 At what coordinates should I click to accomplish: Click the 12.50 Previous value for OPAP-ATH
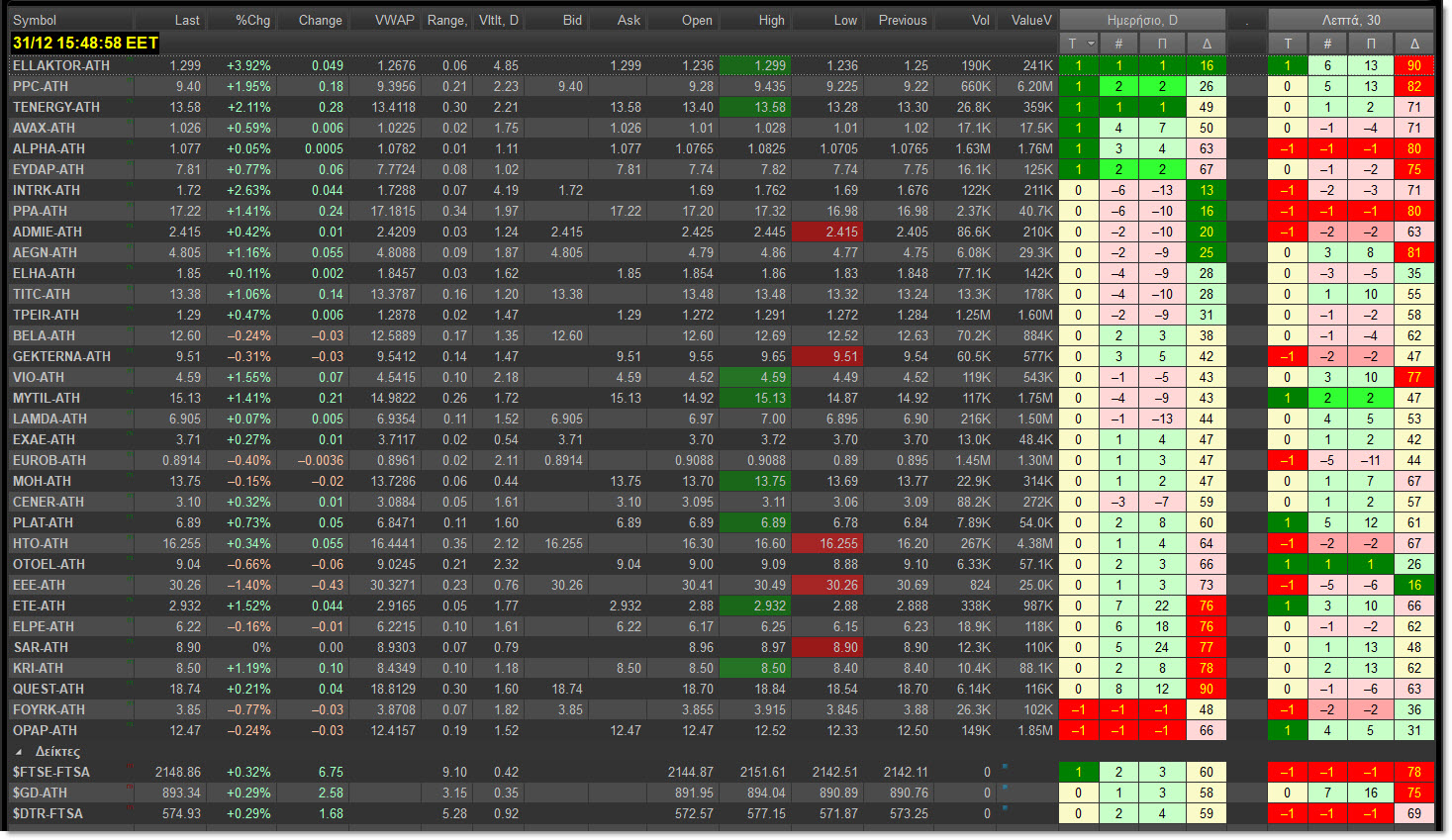(x=913, y=730)
